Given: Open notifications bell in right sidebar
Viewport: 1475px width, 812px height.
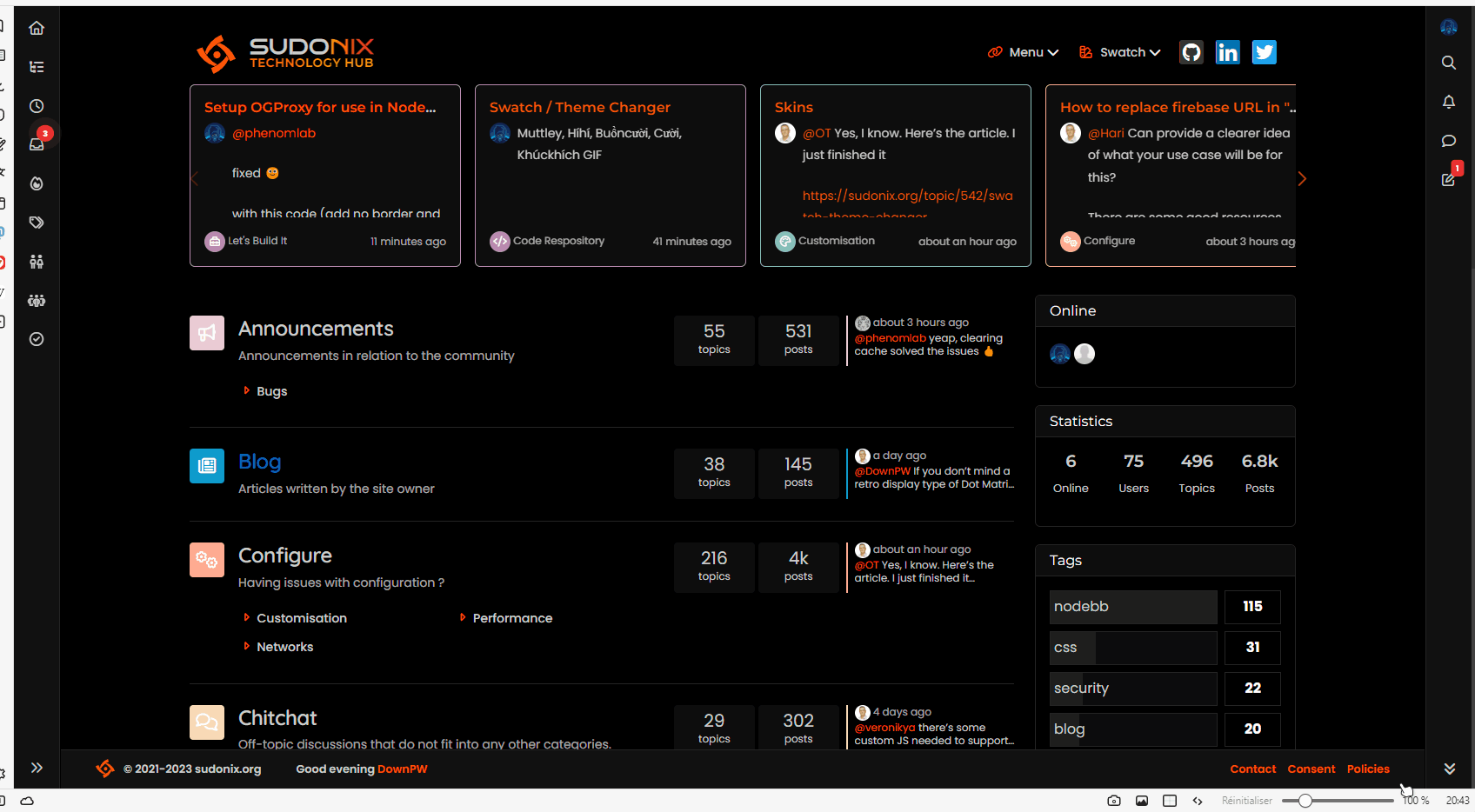Looking at the screenshot, I should (x=1448, y=102).
